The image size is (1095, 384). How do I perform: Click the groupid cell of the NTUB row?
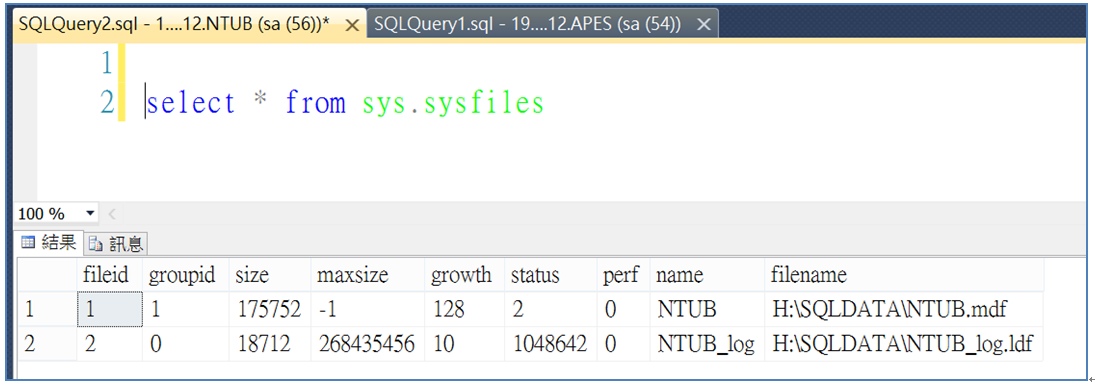coord(186,309)
